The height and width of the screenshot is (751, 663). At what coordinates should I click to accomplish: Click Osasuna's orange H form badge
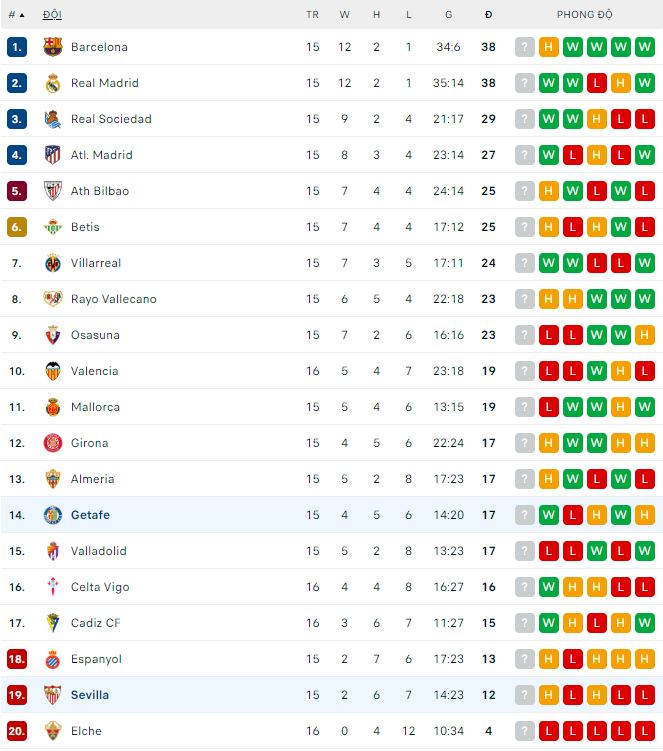pyautogui.click(x=645, y=335)
